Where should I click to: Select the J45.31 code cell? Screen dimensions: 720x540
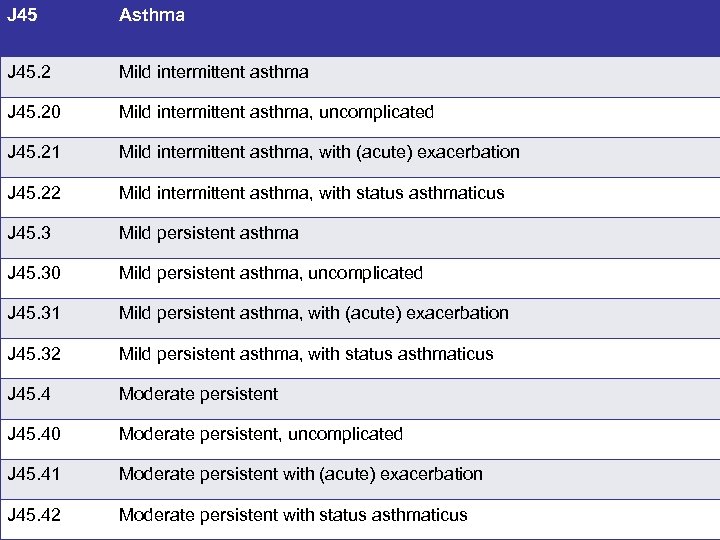coord(33,313)
